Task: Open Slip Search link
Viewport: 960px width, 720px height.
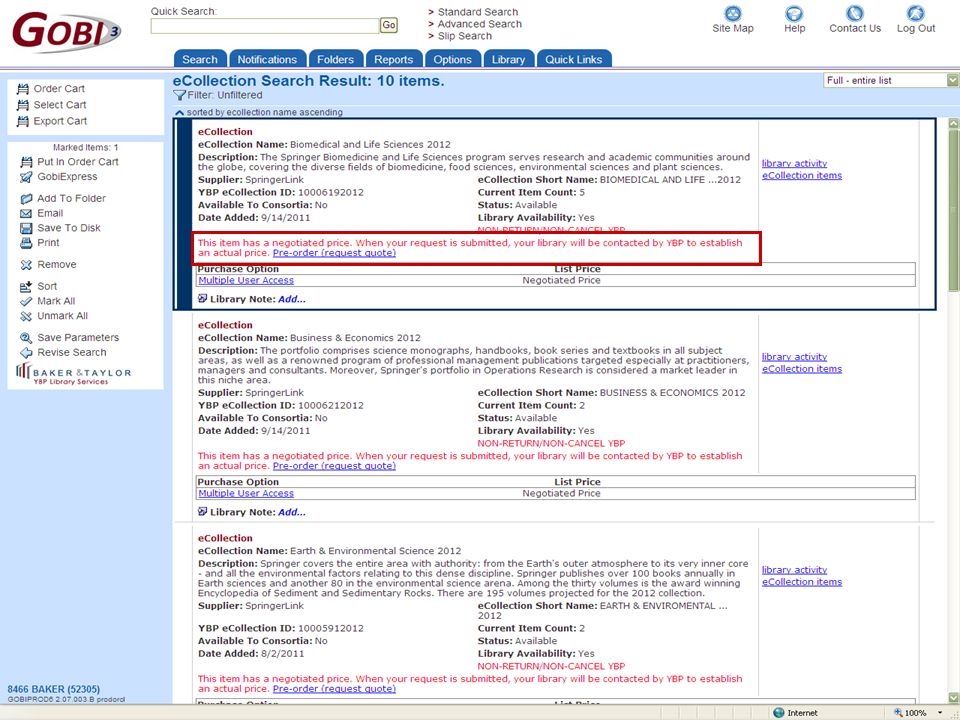Action: 464,36
